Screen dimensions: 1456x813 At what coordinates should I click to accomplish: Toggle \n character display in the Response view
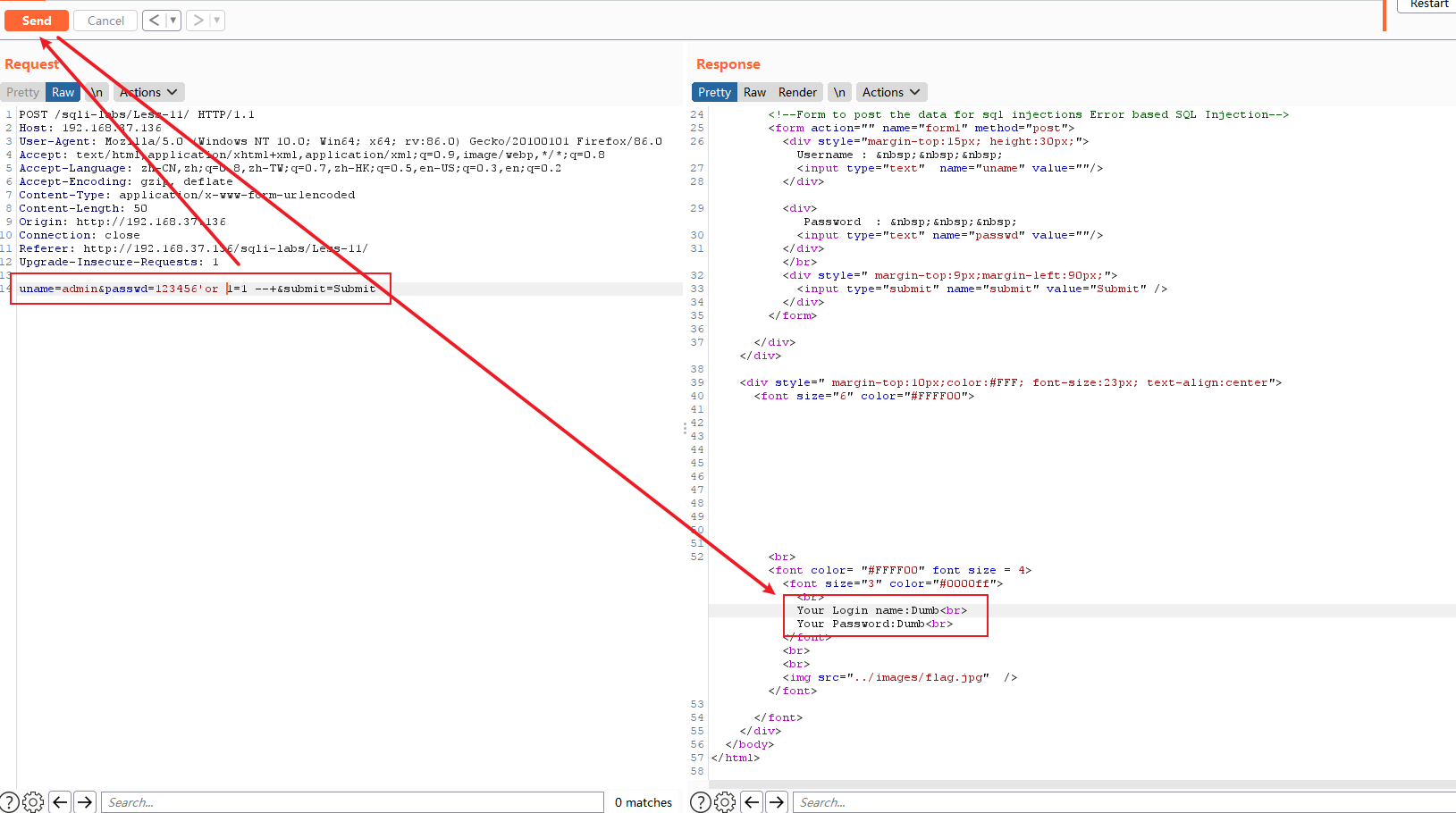coord(838,91)
